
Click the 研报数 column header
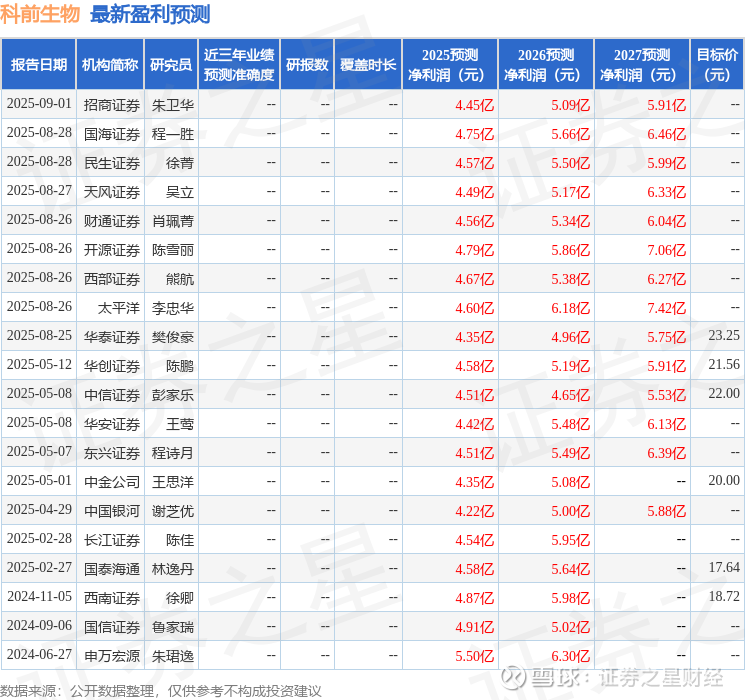point(307,65)
